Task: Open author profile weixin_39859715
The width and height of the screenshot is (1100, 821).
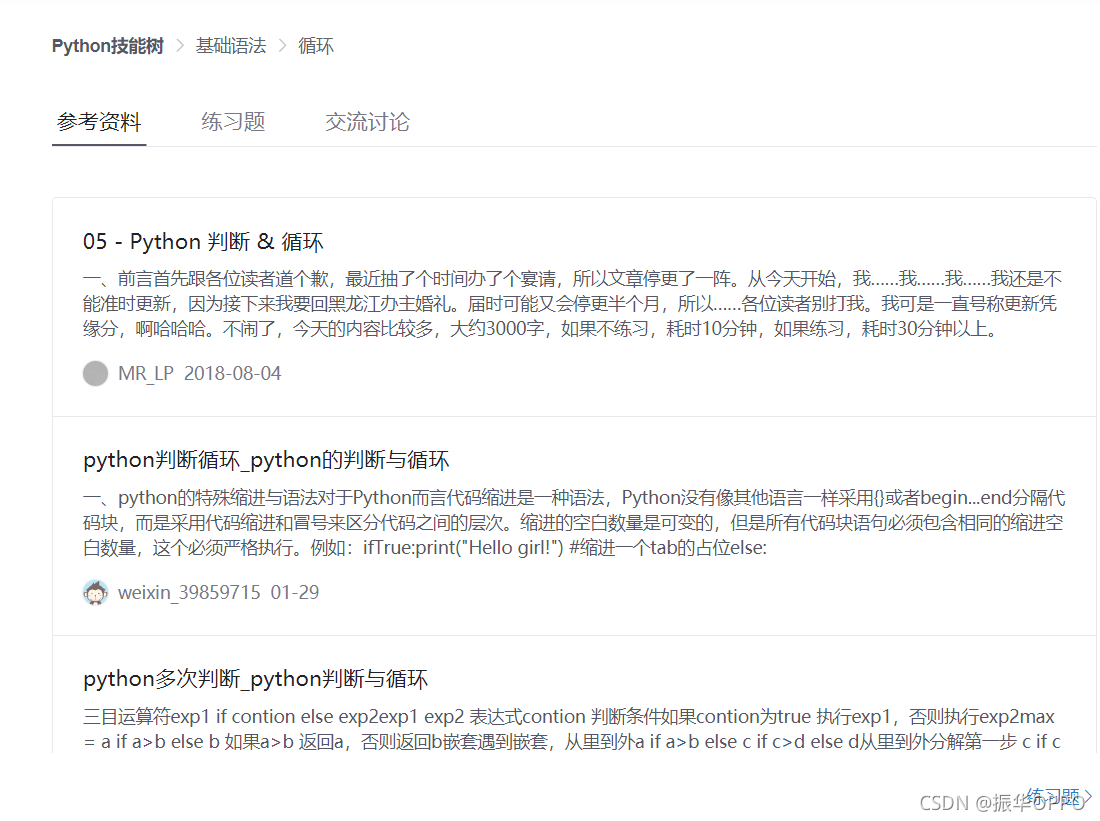Action: coord(189,592)
